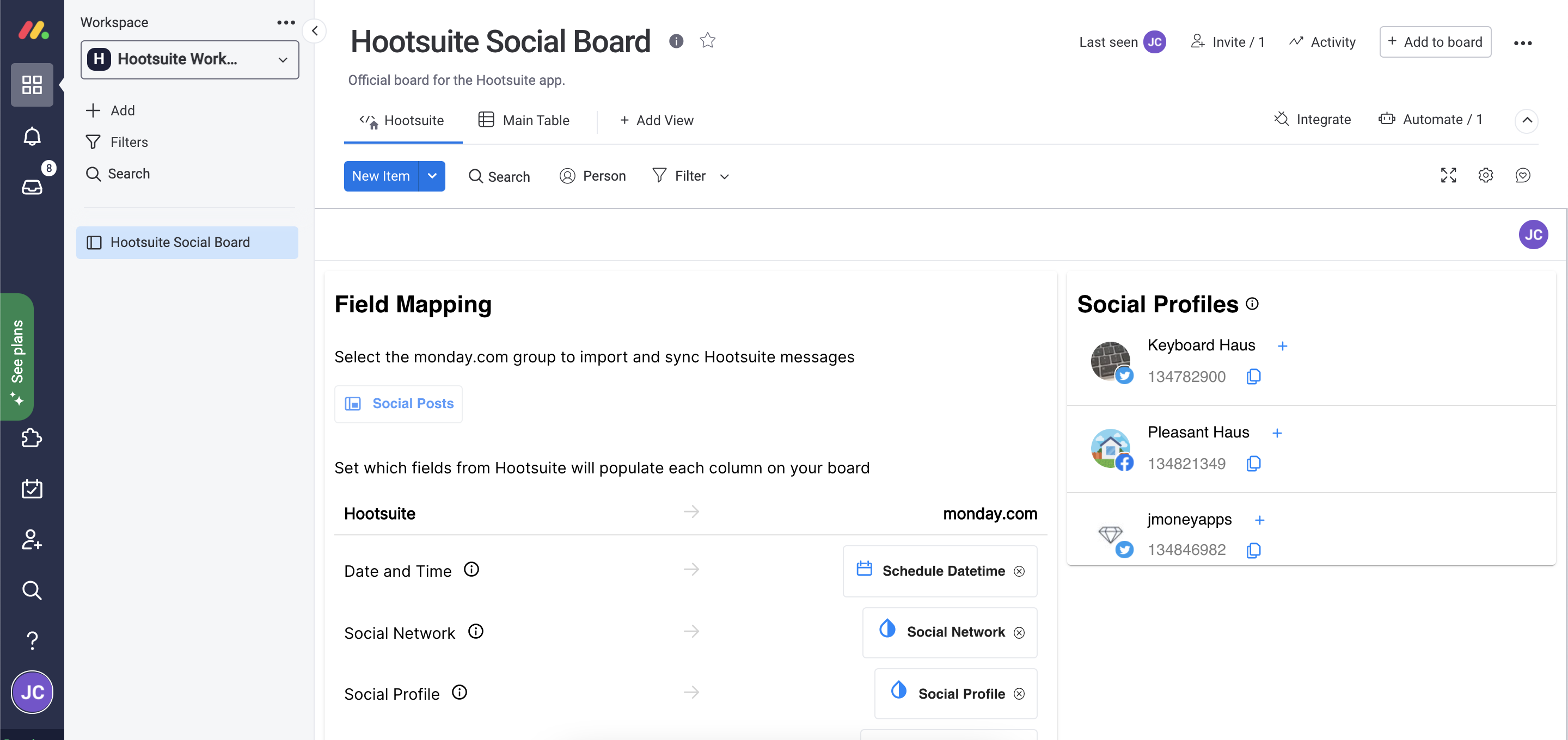Open the board options three-dot menu
This screenshot has height=740, width=1568.
(x=1523, y=42)
